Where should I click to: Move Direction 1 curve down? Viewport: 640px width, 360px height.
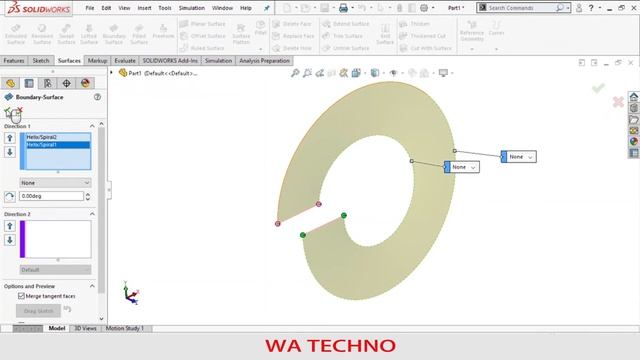[x=10, y=152]
